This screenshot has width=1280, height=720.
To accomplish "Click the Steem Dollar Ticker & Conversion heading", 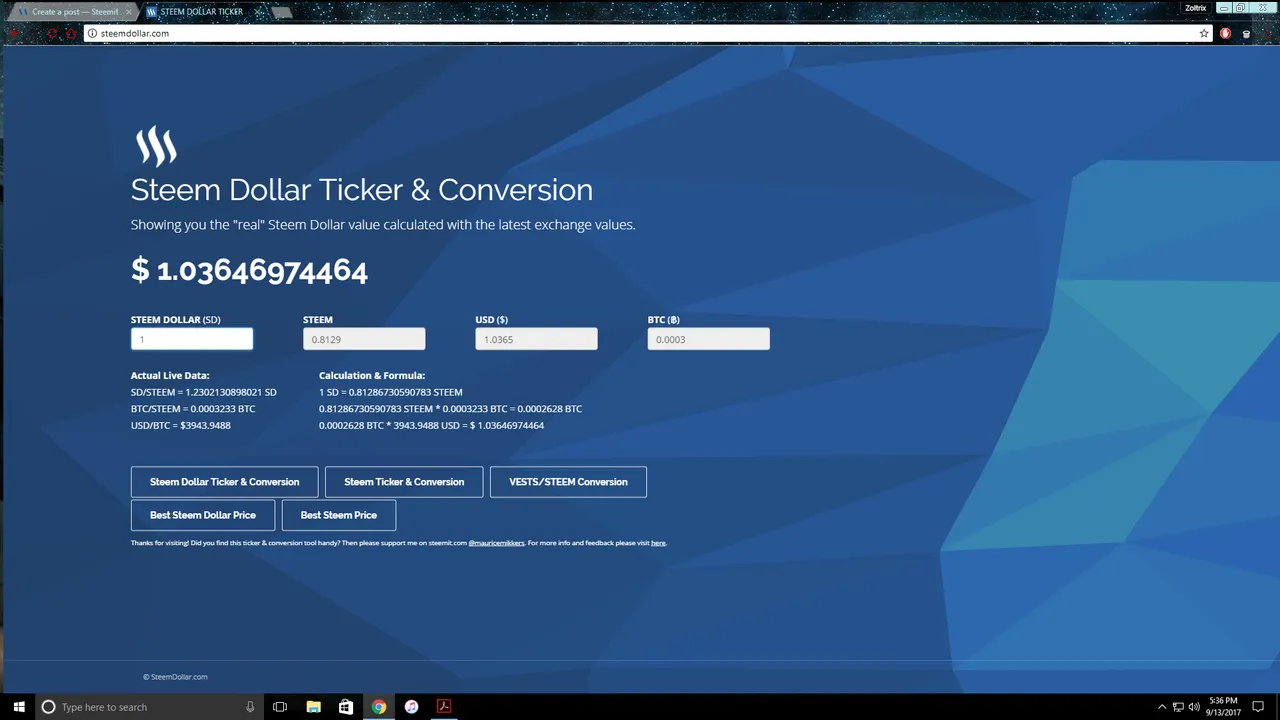I will 362,190.
